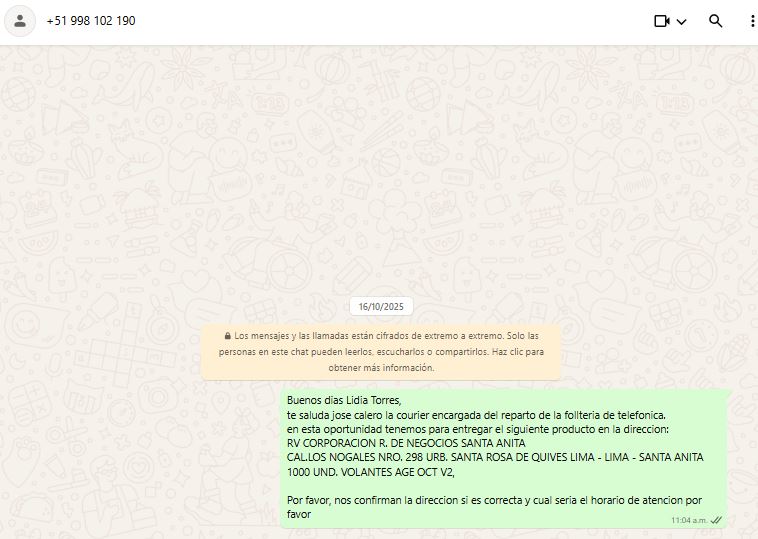Click the lock icon in encryption notice
The image size is (758, 539).
click(x=228, y=337)
